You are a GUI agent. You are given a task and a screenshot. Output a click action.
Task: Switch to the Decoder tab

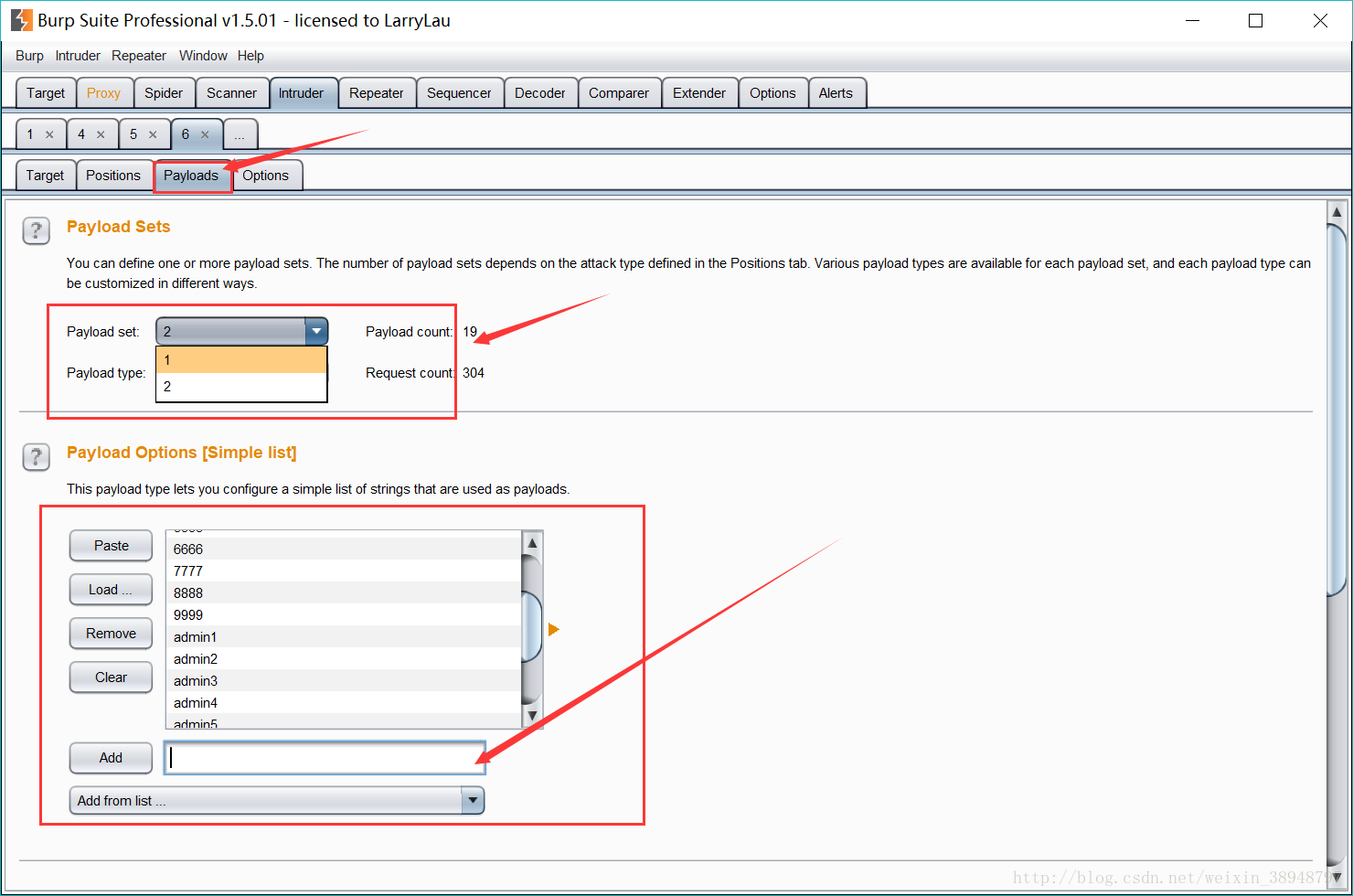click(540, 93)
